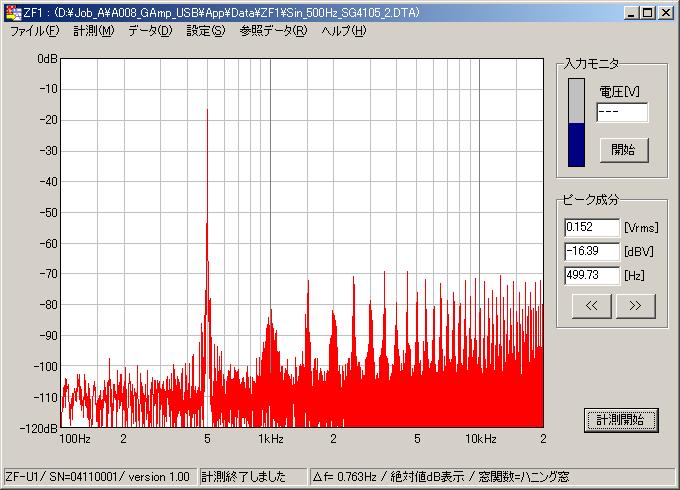The width and height of the screenshot is (680, 490).
Task: Click the 計測開始 button
Action: point(621,420)
